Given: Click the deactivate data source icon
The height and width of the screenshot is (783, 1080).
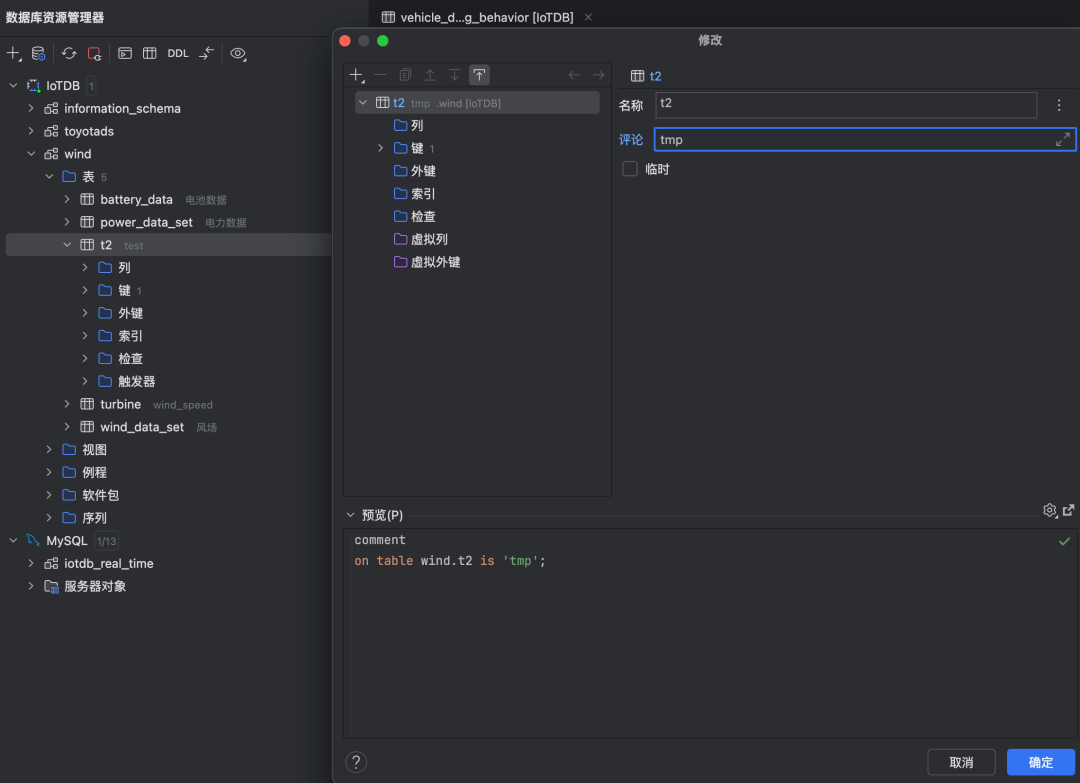Looking at the screenshot, I should [94, 54].
